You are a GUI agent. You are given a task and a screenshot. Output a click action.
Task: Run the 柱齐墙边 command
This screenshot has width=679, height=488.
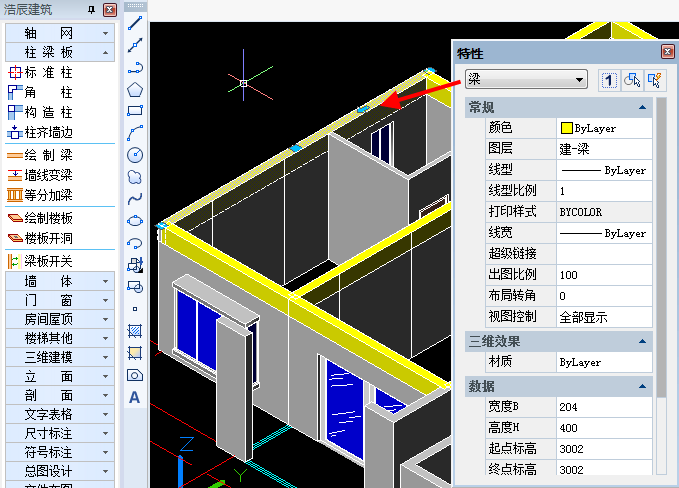click(40, 133)
